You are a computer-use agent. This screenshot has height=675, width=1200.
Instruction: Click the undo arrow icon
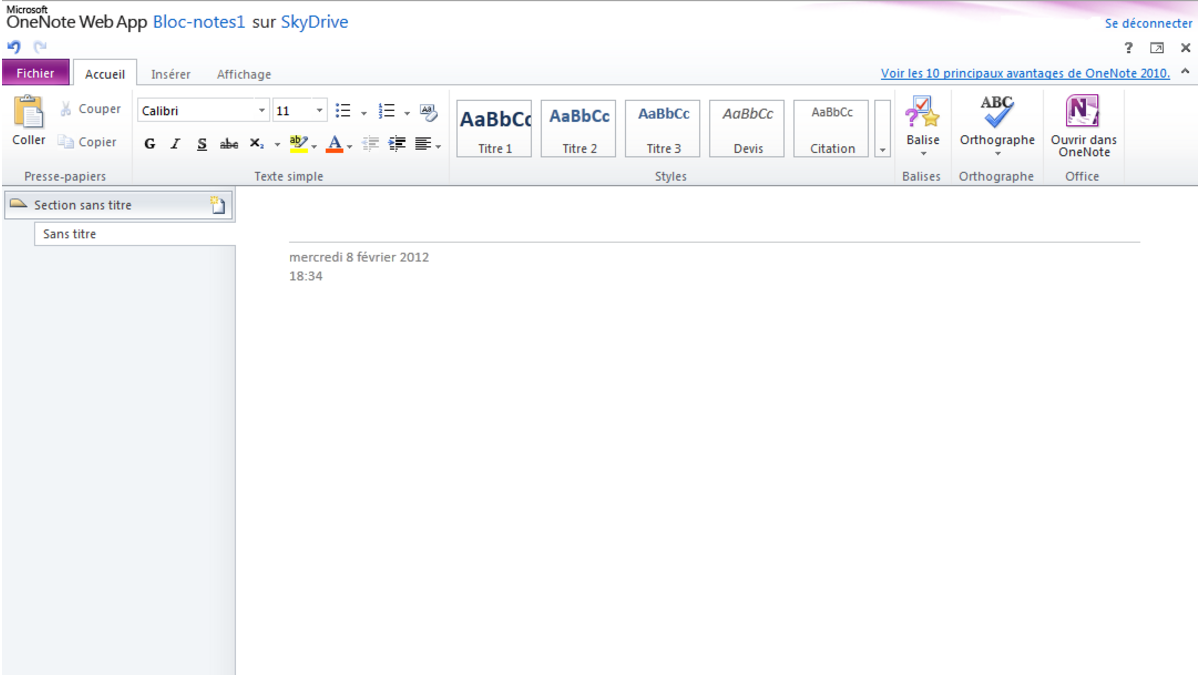(14, 47)
